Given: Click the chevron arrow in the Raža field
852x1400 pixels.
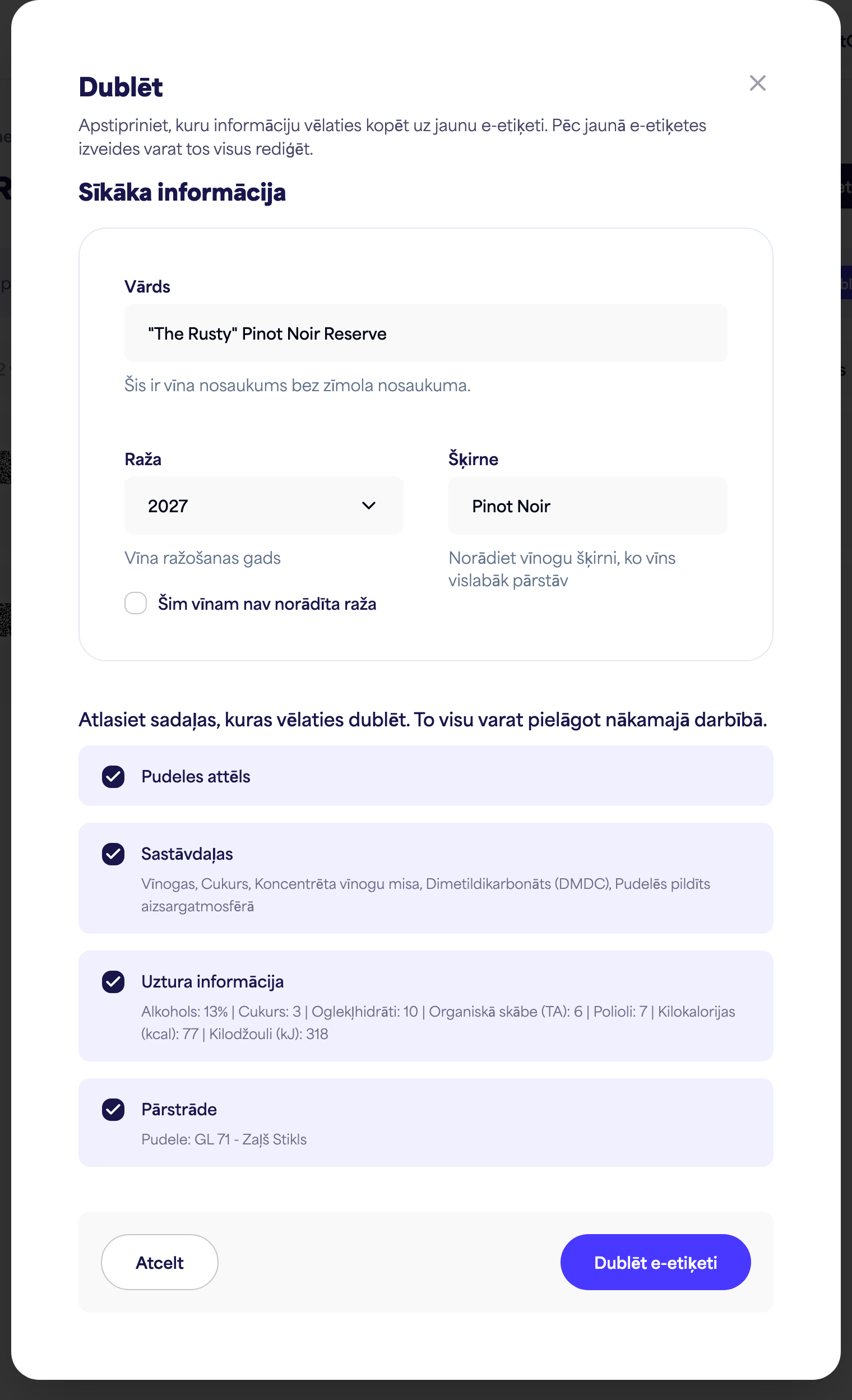Looking at the screenshot, I should point(368,506).
